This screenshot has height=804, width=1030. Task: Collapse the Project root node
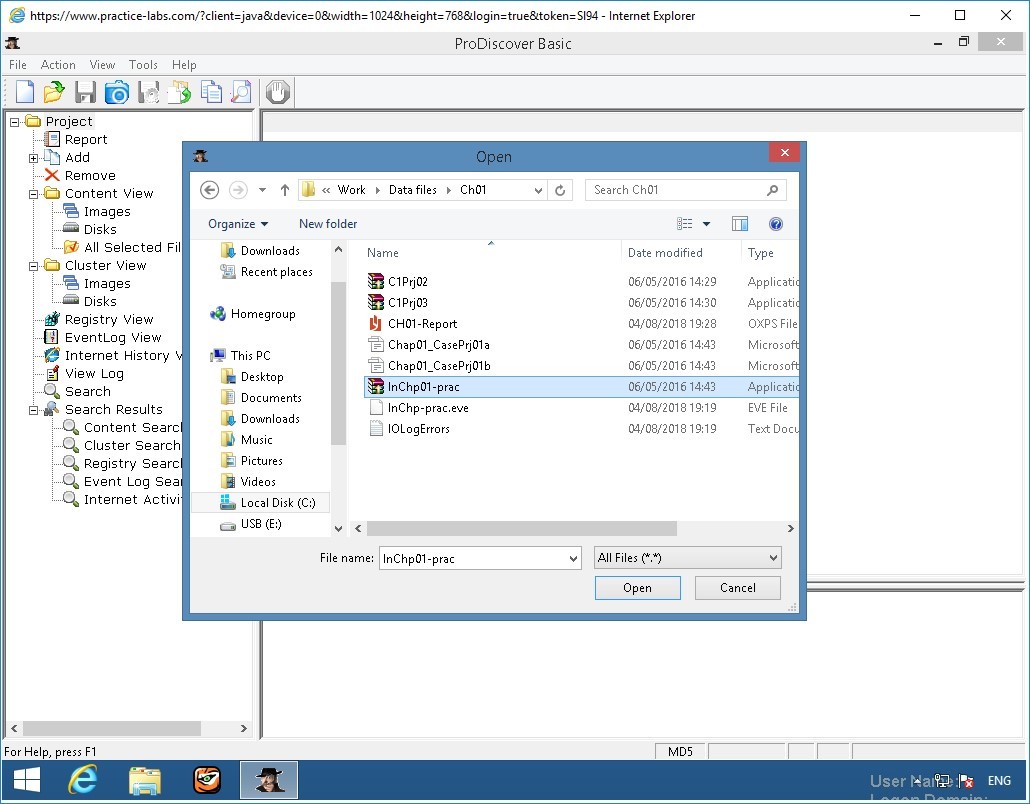[x=14, y=122]
